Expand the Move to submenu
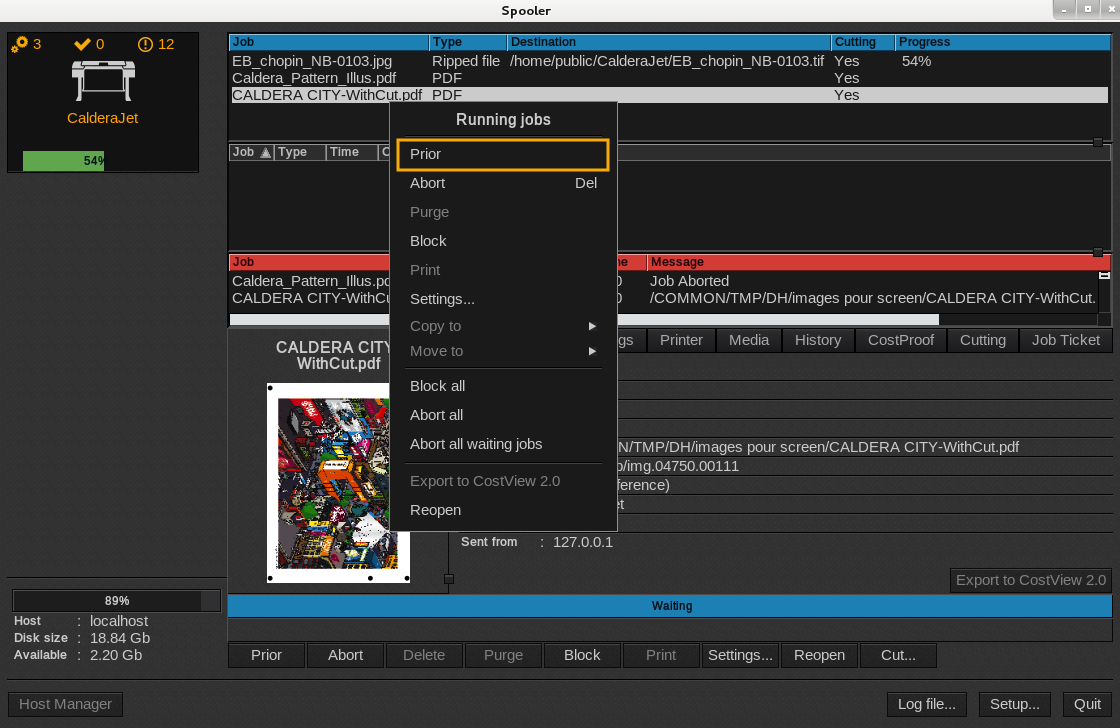This screenshot has height=728, width=1120. coord(502,351)
